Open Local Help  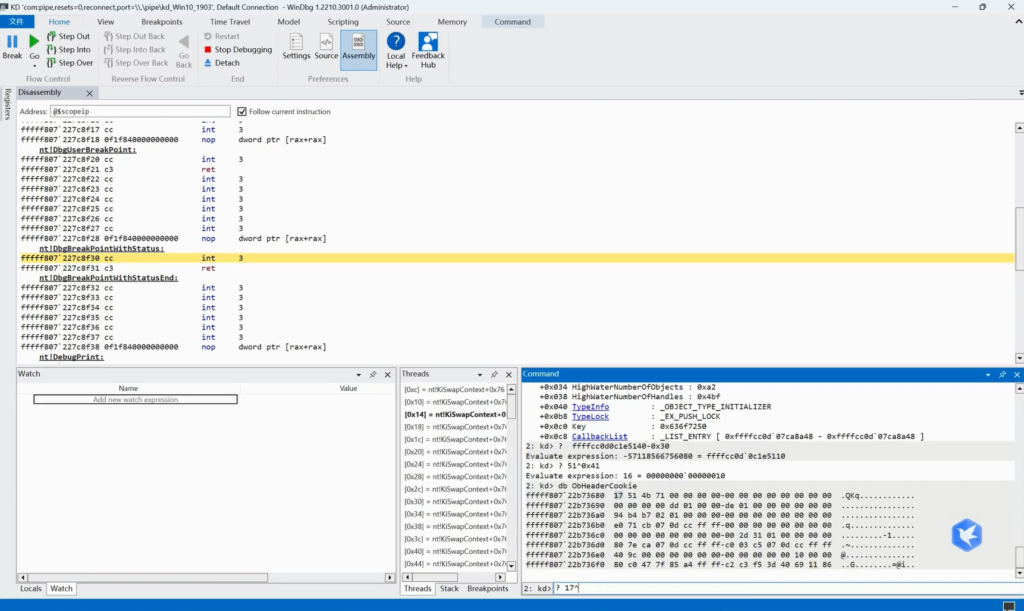tap(396, 51)
